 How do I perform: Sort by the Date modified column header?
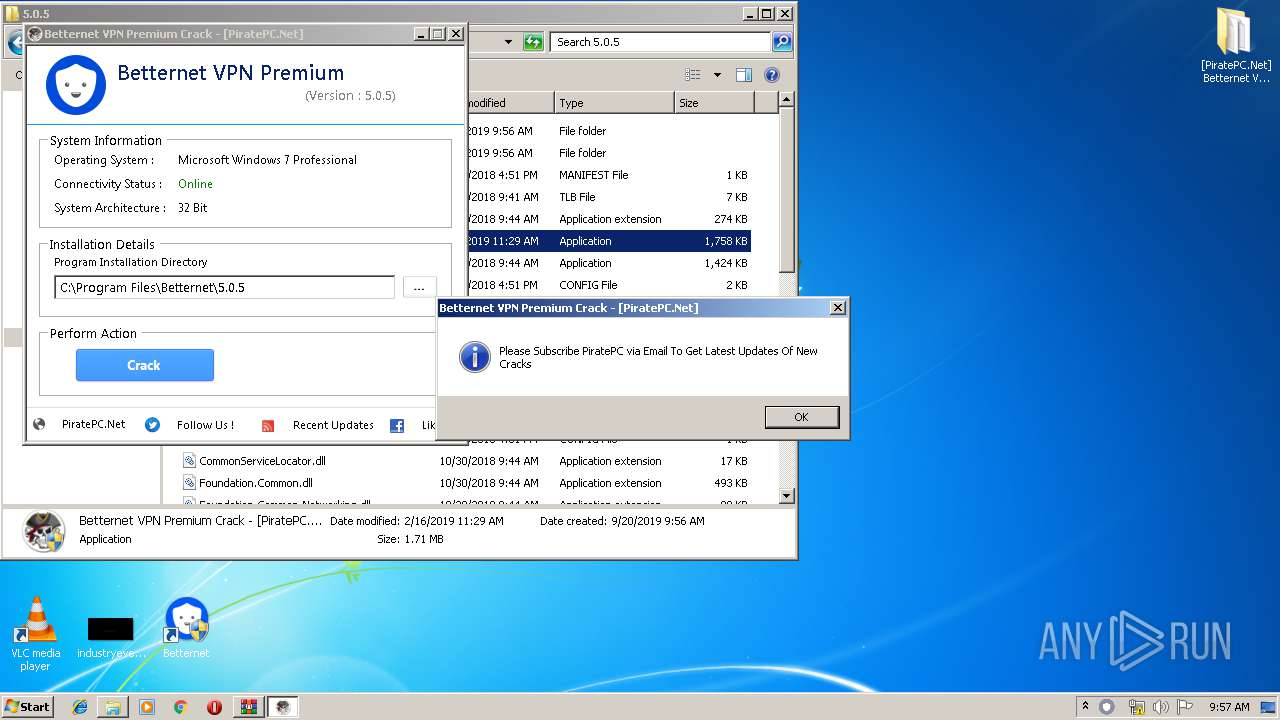[510, 103]
